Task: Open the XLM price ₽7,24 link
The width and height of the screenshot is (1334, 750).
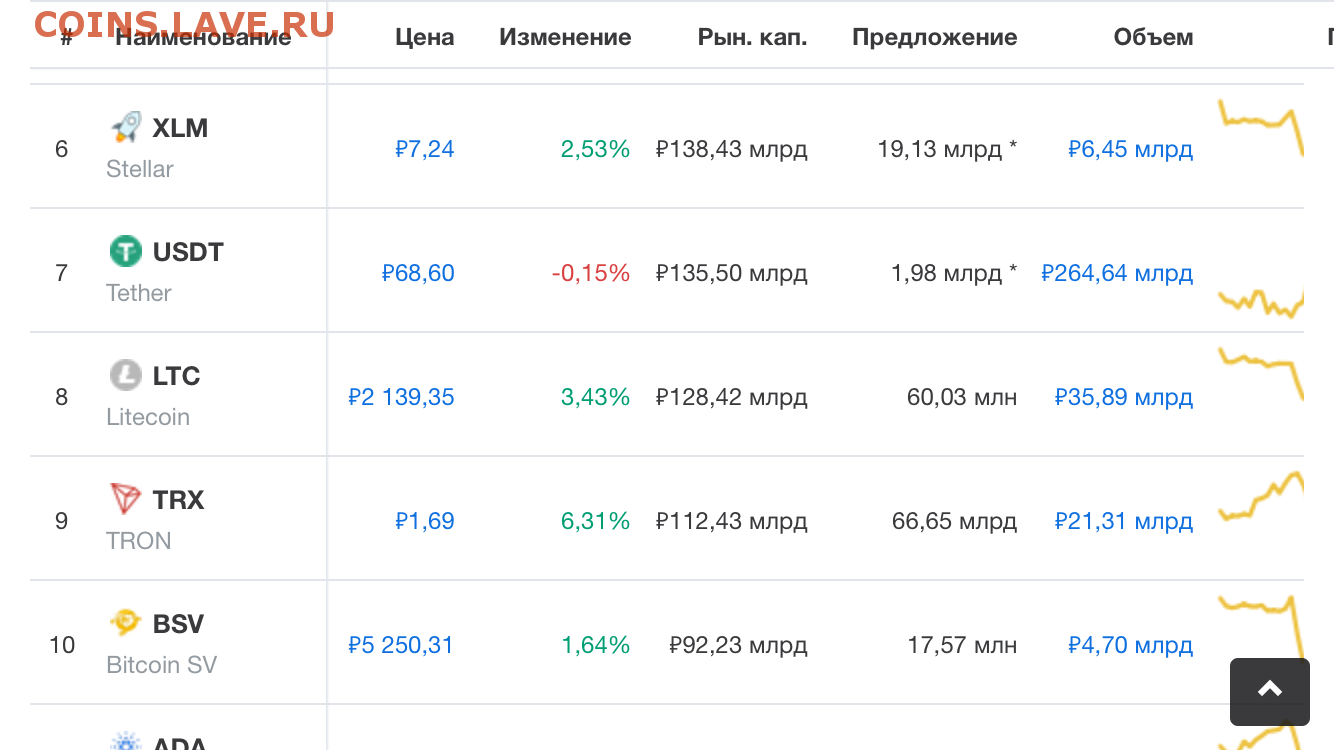Action: [425, 149]
